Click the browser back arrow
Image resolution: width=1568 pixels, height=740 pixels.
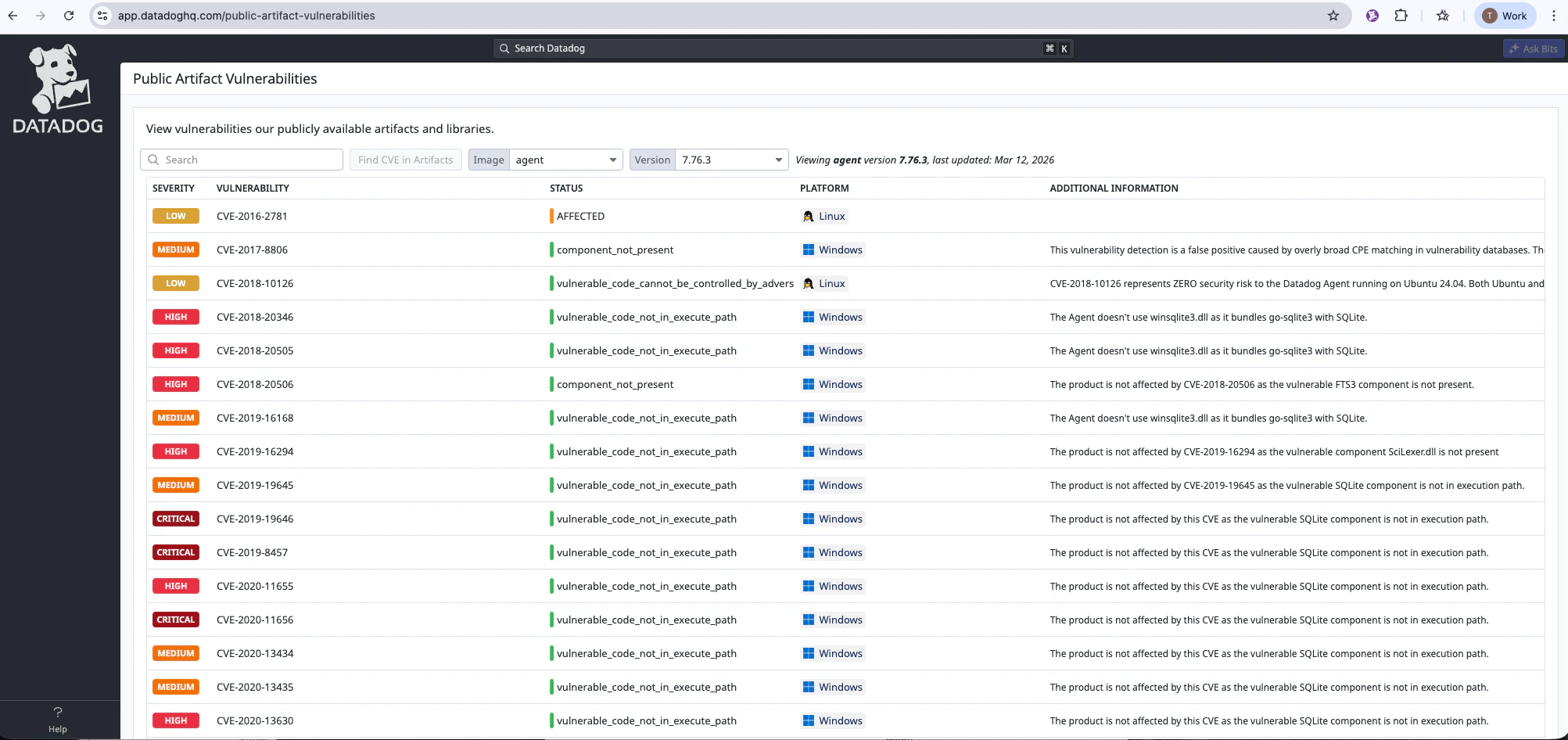coord(13,16)
